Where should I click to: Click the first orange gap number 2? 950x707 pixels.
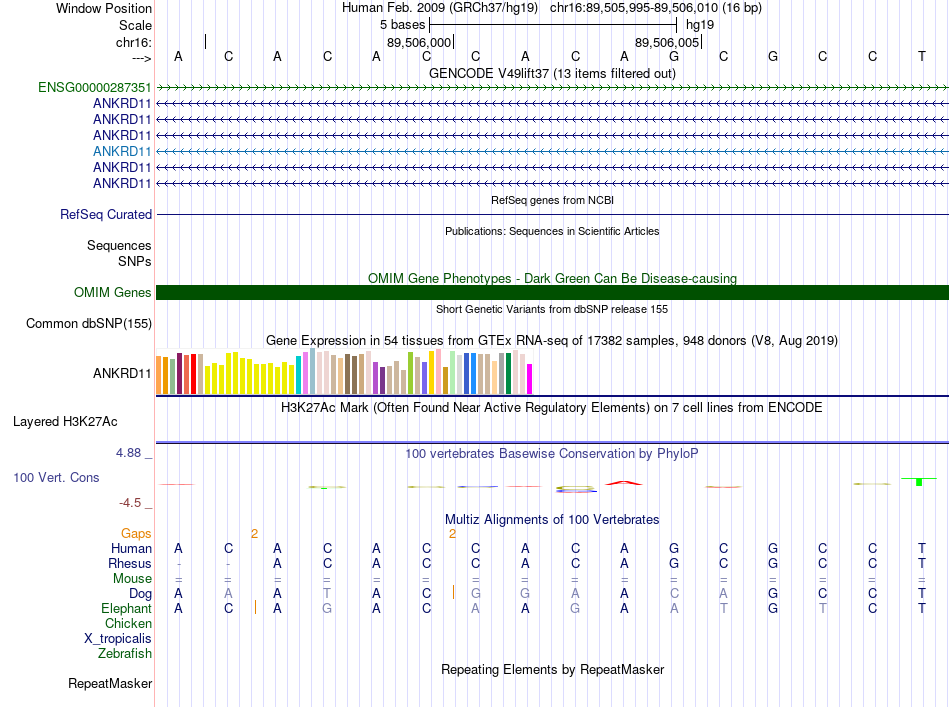point(254,534)
